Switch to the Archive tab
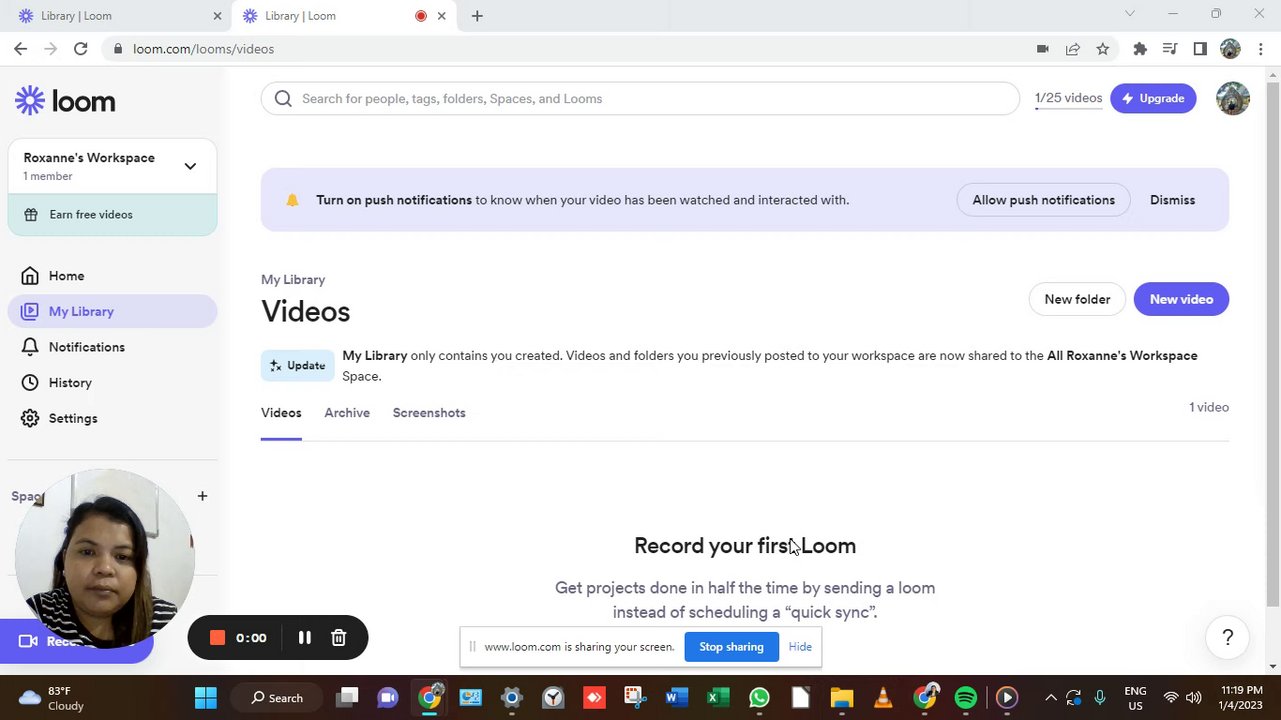 tap(347, 413)
